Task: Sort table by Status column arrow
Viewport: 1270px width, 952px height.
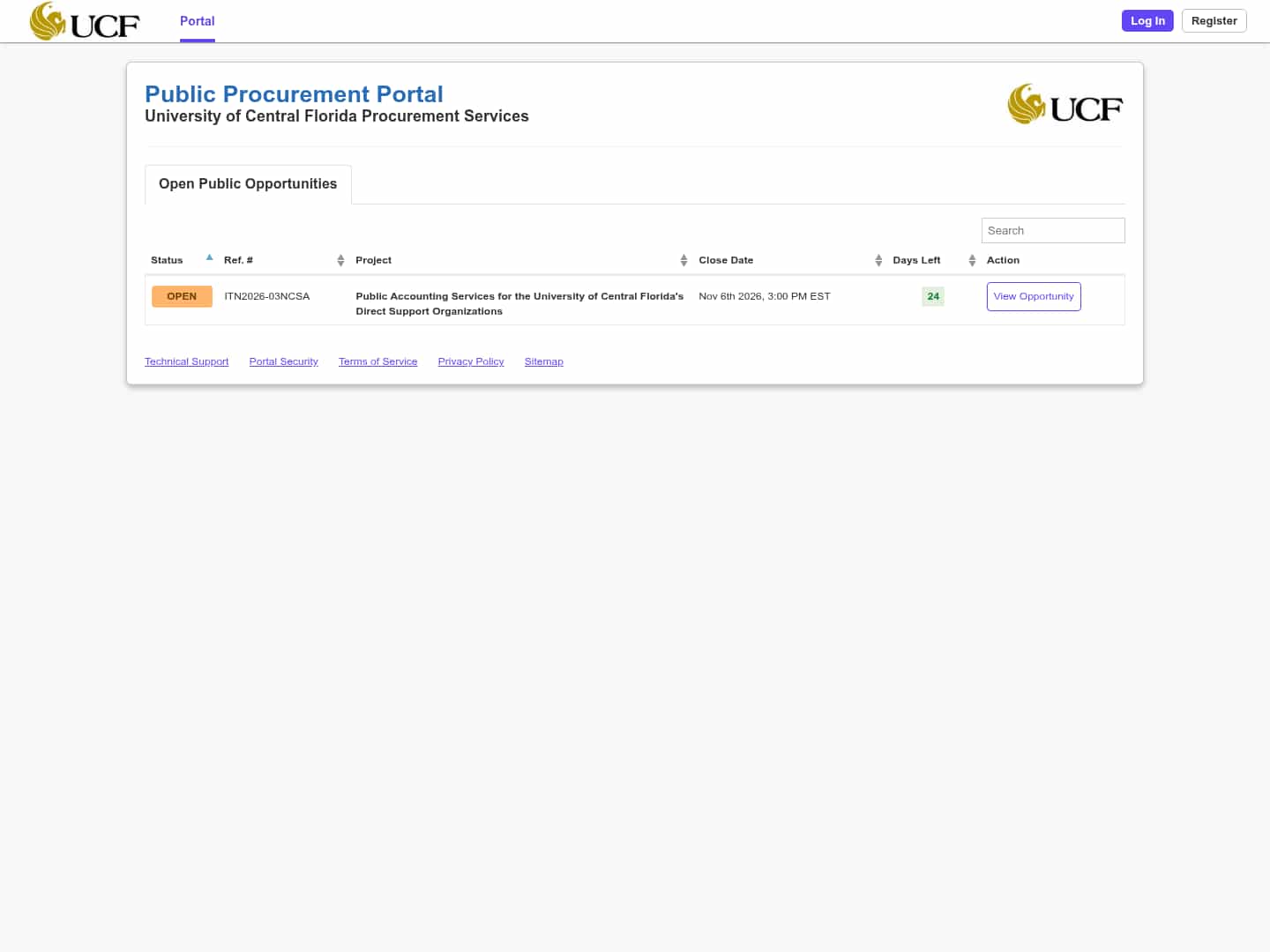Action: pos(209,257)
